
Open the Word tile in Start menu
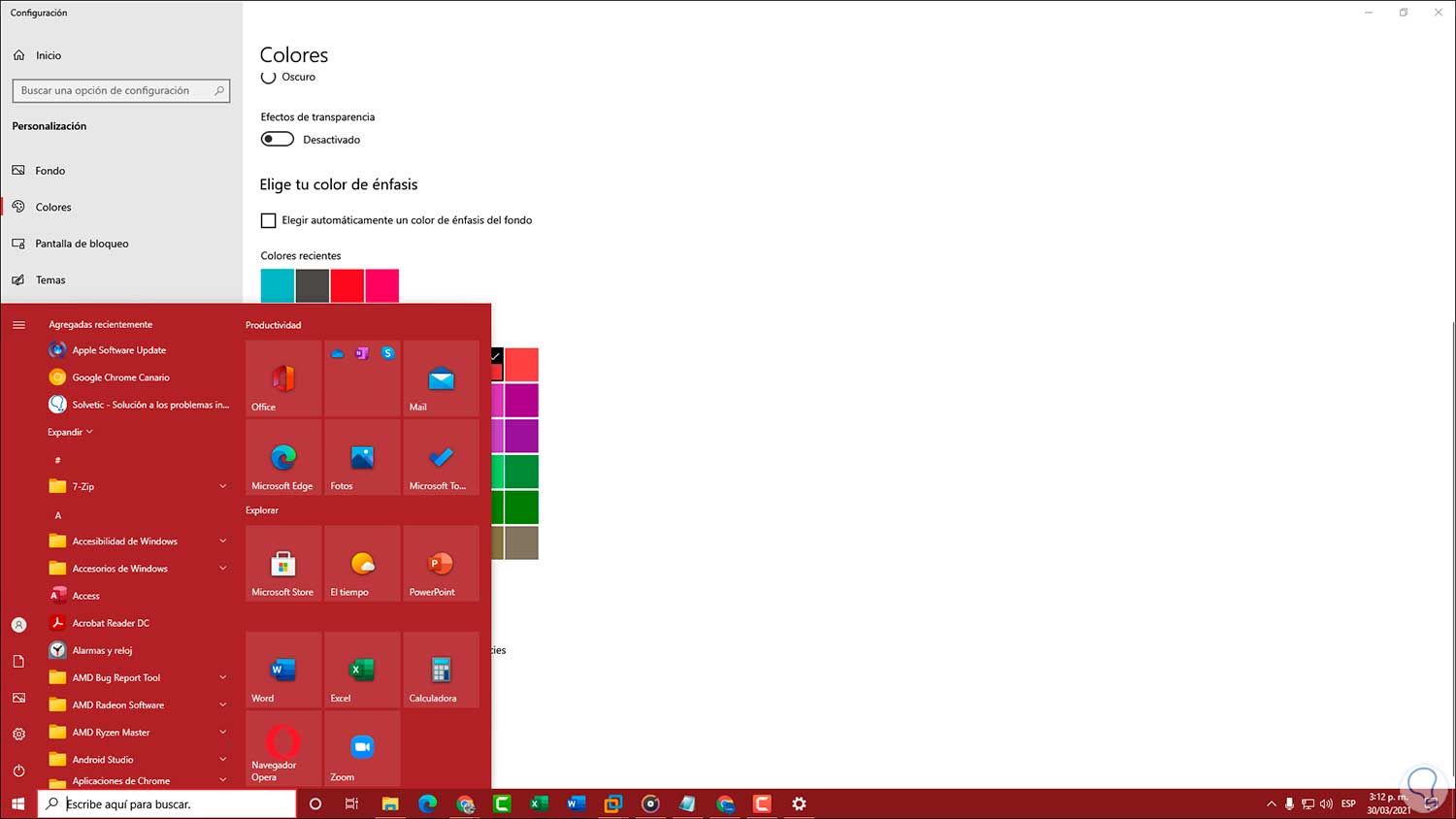[283, 670]
